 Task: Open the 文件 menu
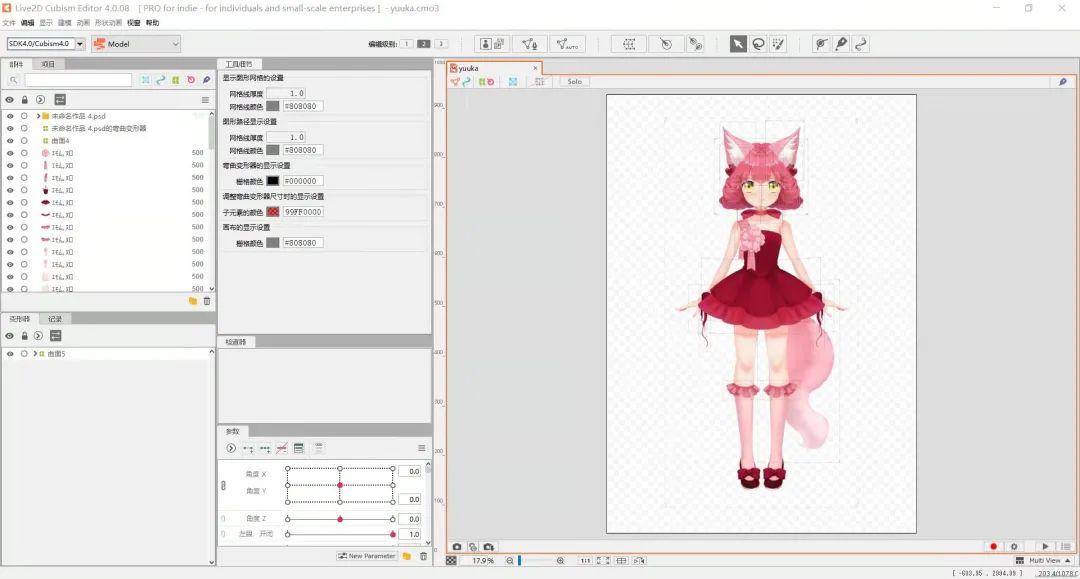[9, 22]
